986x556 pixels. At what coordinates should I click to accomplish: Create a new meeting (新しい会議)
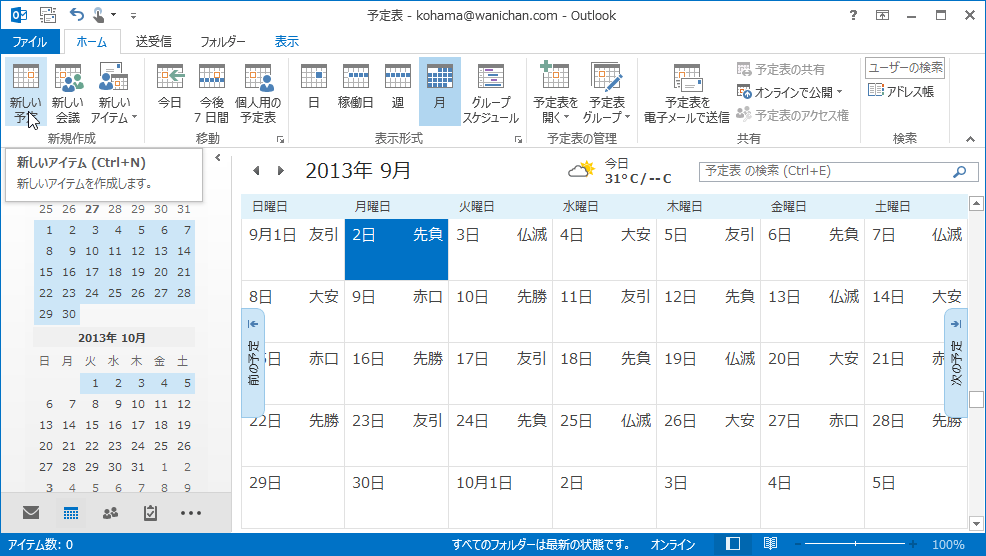click(x=68, y=92)
